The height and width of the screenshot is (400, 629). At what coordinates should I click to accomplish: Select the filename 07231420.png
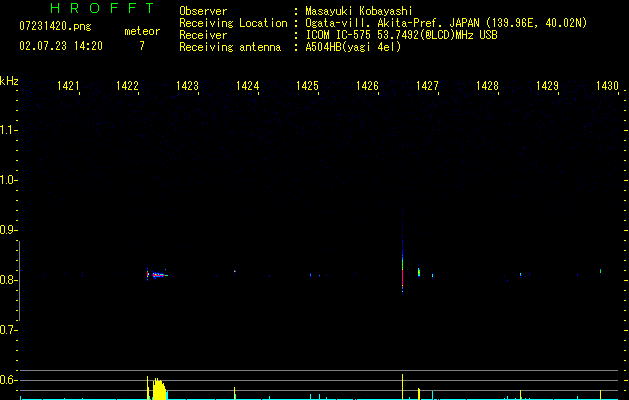[55, 26]
